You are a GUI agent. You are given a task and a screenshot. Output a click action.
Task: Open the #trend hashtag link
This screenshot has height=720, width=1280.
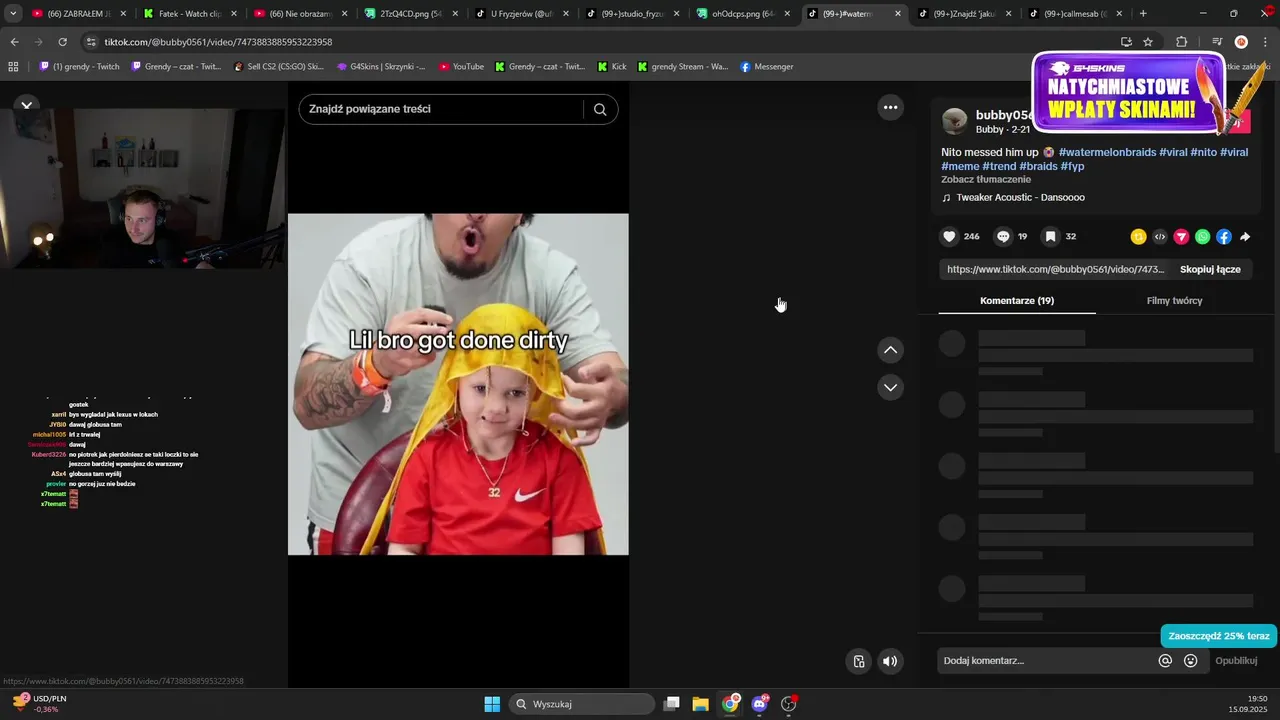[999, 166]
